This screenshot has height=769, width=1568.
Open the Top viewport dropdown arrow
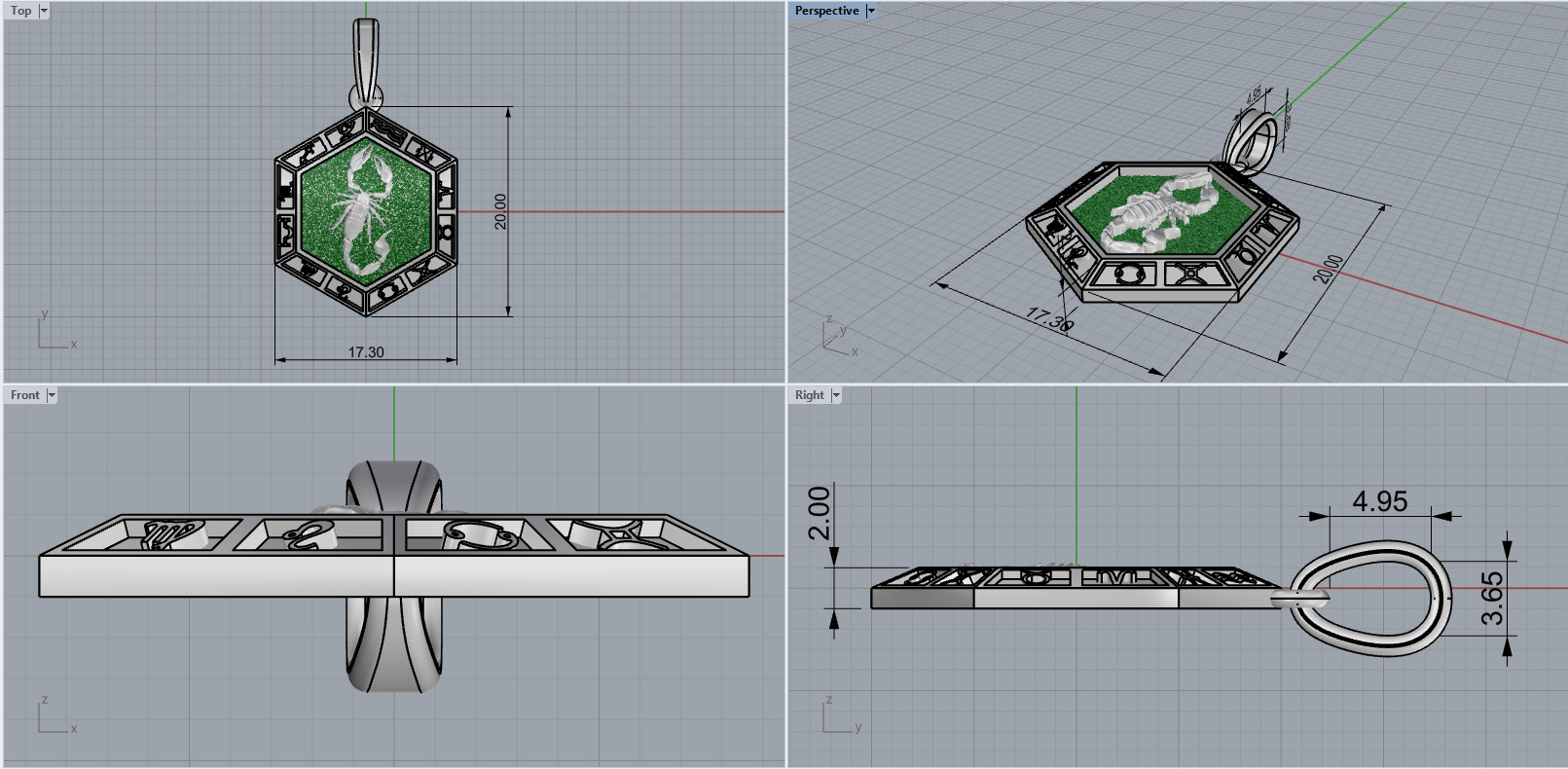[44, 11]
